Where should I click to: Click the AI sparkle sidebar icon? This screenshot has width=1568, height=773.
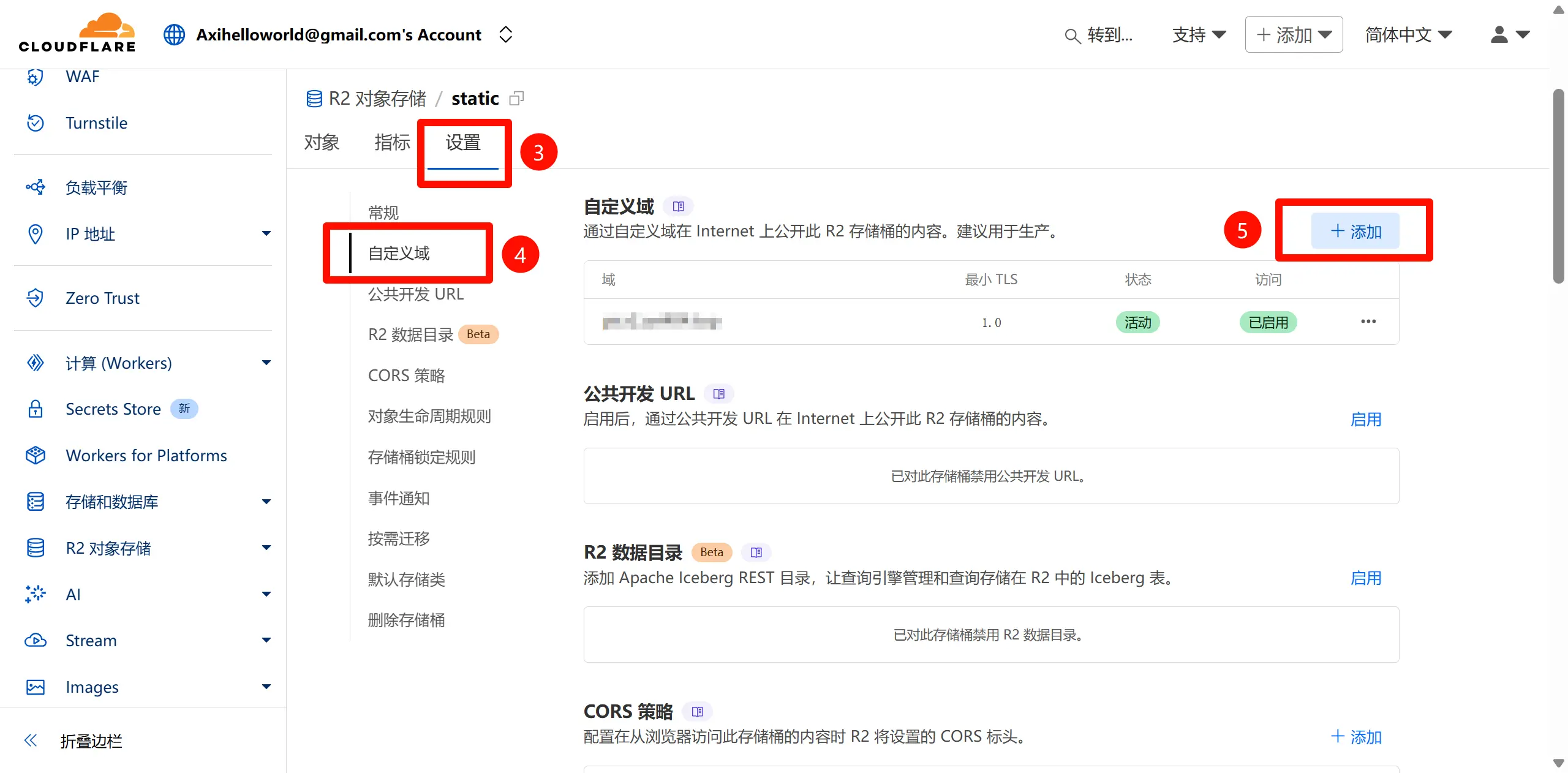[x=36, y=594]
